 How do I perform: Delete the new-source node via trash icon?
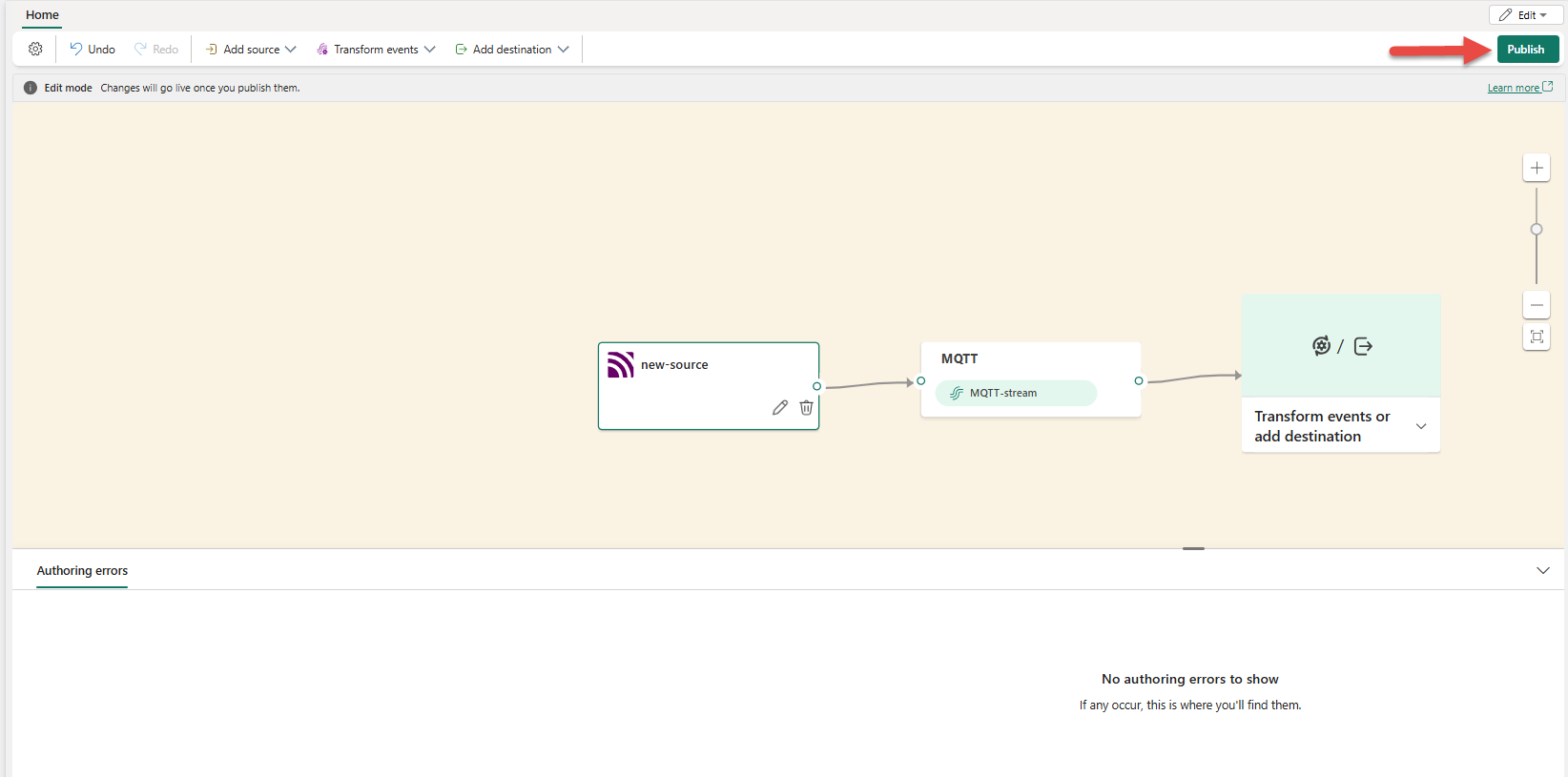coord(806,408)
